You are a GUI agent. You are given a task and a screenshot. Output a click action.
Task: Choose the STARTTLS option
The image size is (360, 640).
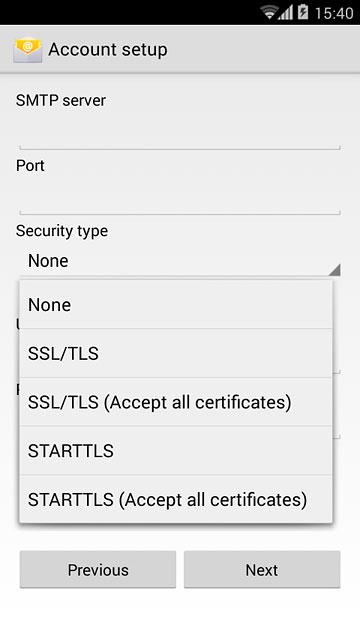click(x=176, y=451)
